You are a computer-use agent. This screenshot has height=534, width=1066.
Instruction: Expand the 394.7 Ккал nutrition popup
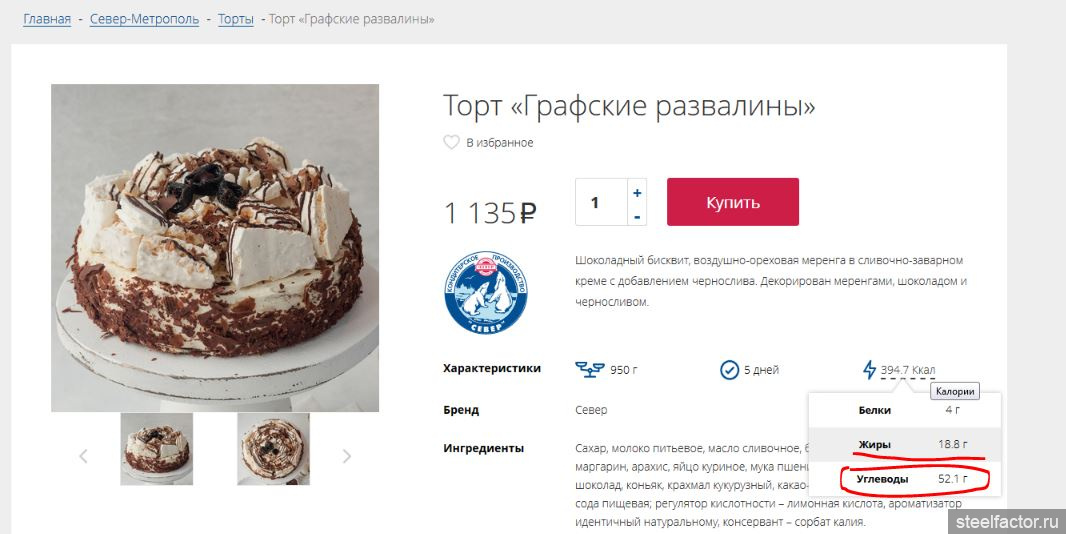coord(908,370)
